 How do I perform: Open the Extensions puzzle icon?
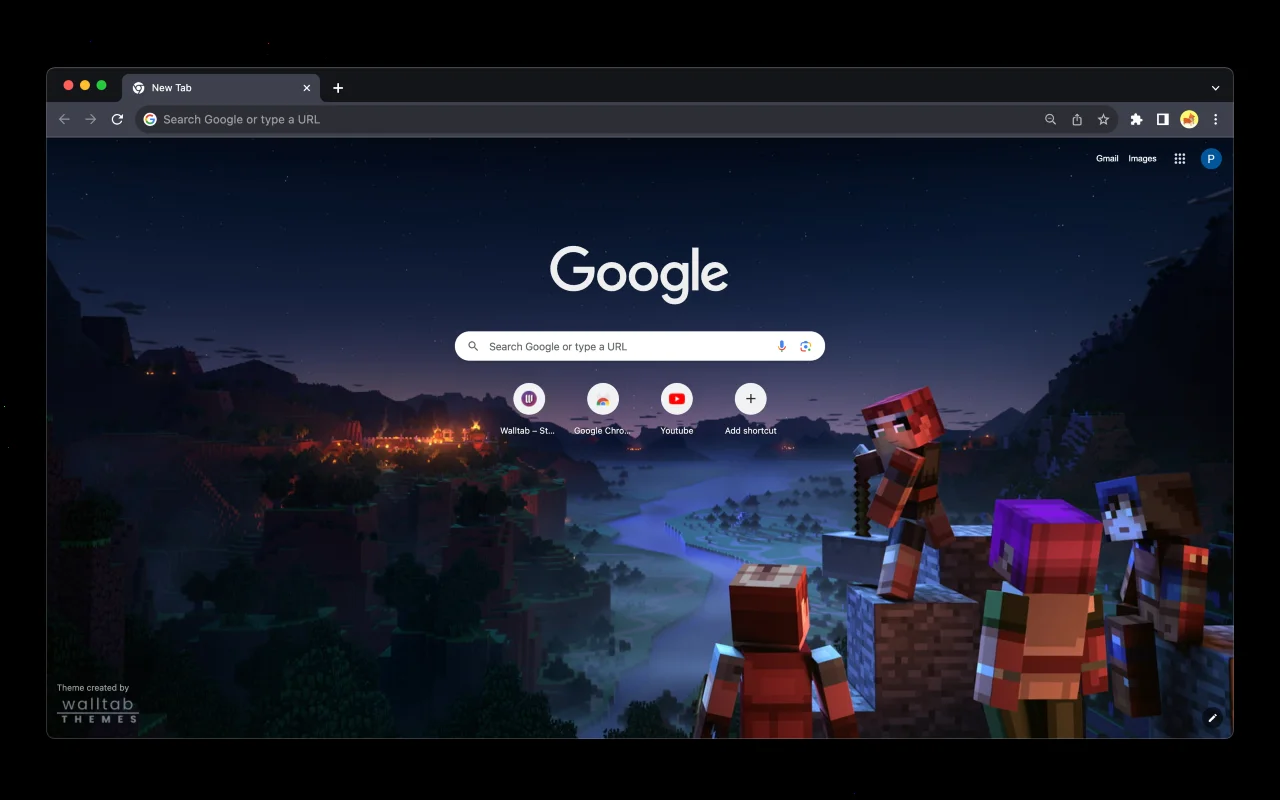[1136, 119]
